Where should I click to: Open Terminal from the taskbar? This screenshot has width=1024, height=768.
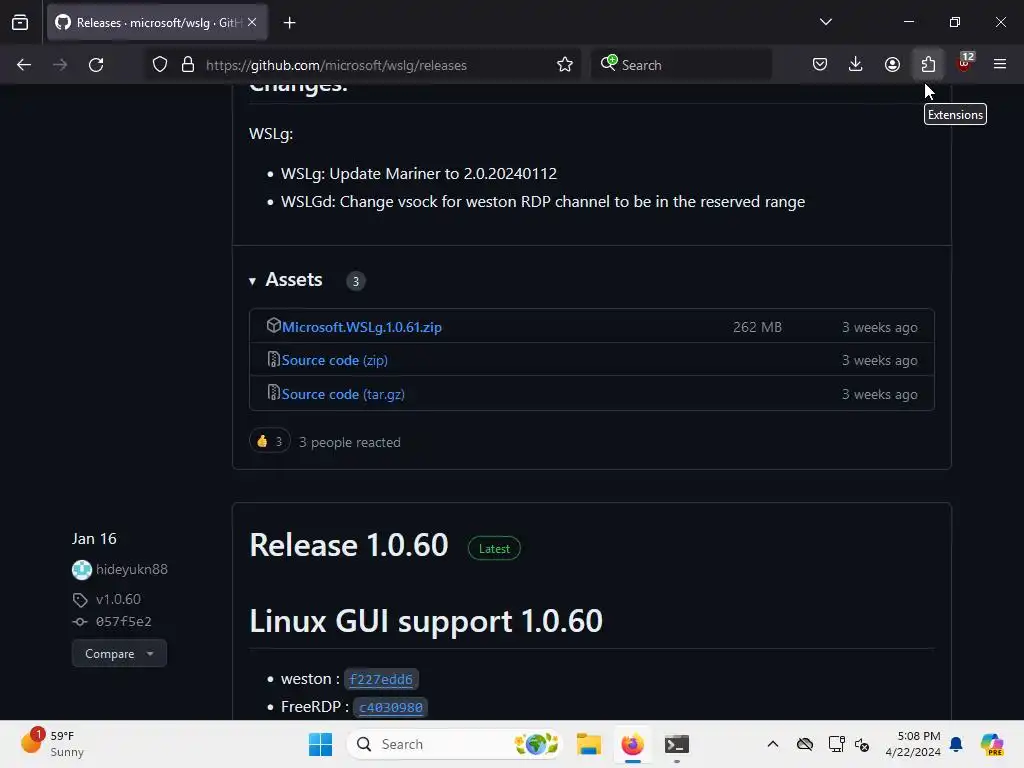(x=677, y=744)
